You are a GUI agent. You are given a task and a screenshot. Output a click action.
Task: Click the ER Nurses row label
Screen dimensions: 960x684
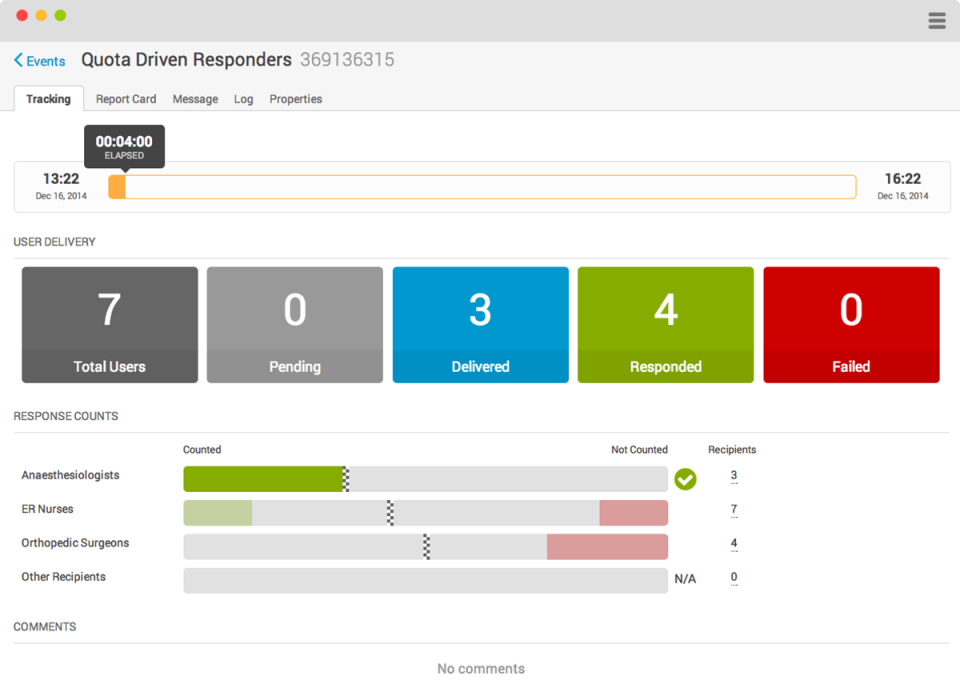(x=47, y=509)
